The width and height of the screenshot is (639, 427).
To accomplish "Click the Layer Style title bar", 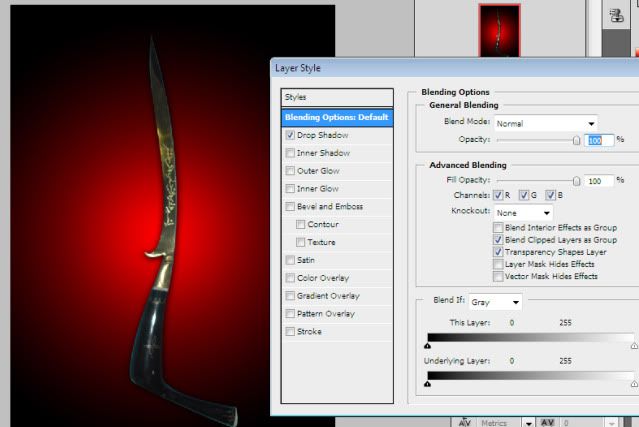I will 455,68.
